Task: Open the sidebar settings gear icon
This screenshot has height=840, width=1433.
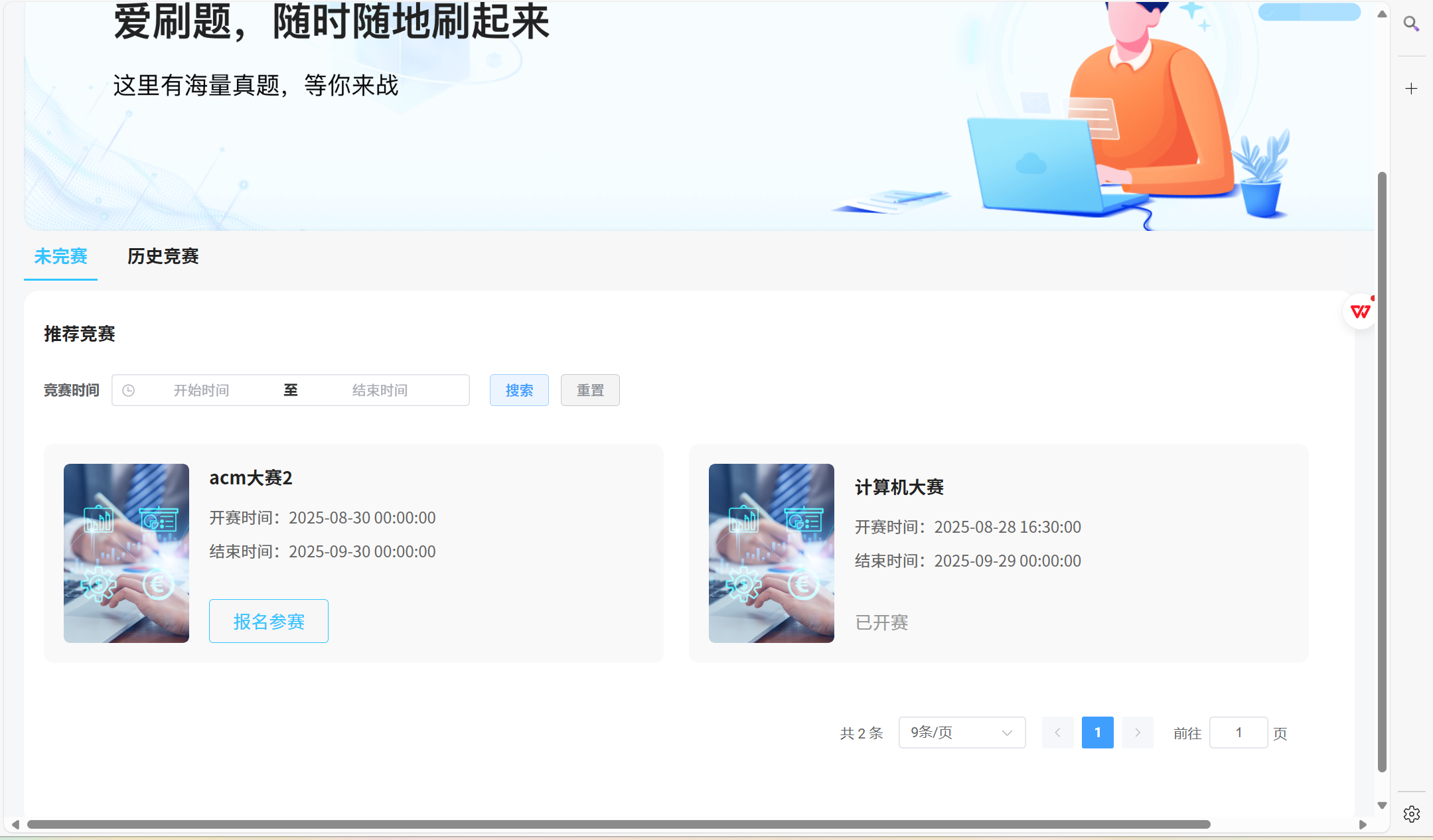Action: (x=1411, y=813)
